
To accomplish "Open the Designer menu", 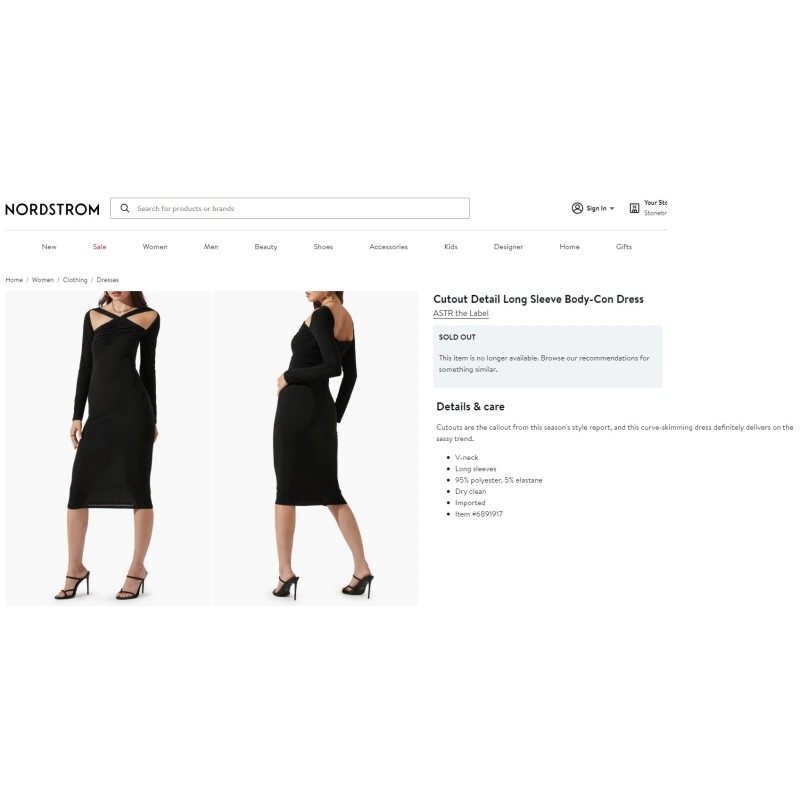I will click(508, 246).
